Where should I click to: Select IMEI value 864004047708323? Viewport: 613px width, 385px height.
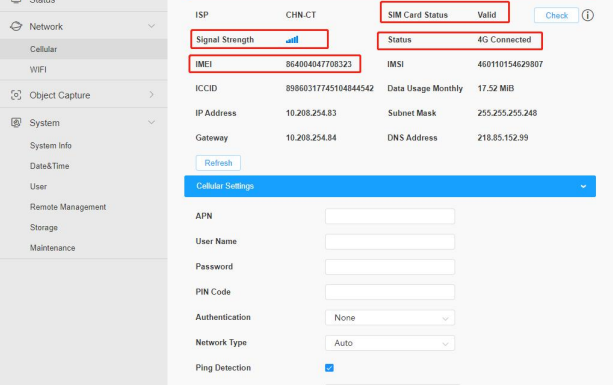click(319, 64)
